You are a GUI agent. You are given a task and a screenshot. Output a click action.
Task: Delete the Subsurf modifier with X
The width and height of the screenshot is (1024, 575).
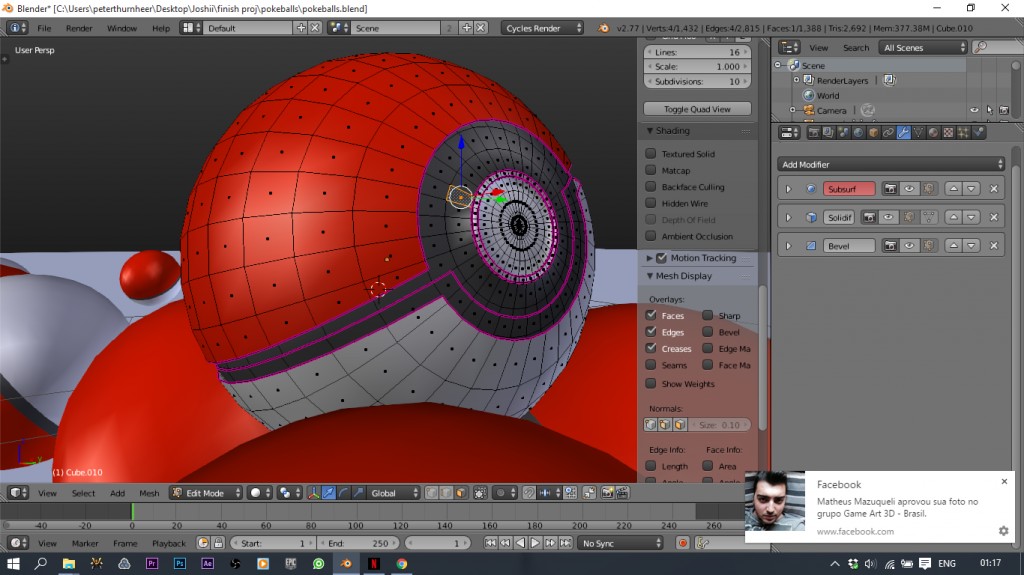pos(994,188)
